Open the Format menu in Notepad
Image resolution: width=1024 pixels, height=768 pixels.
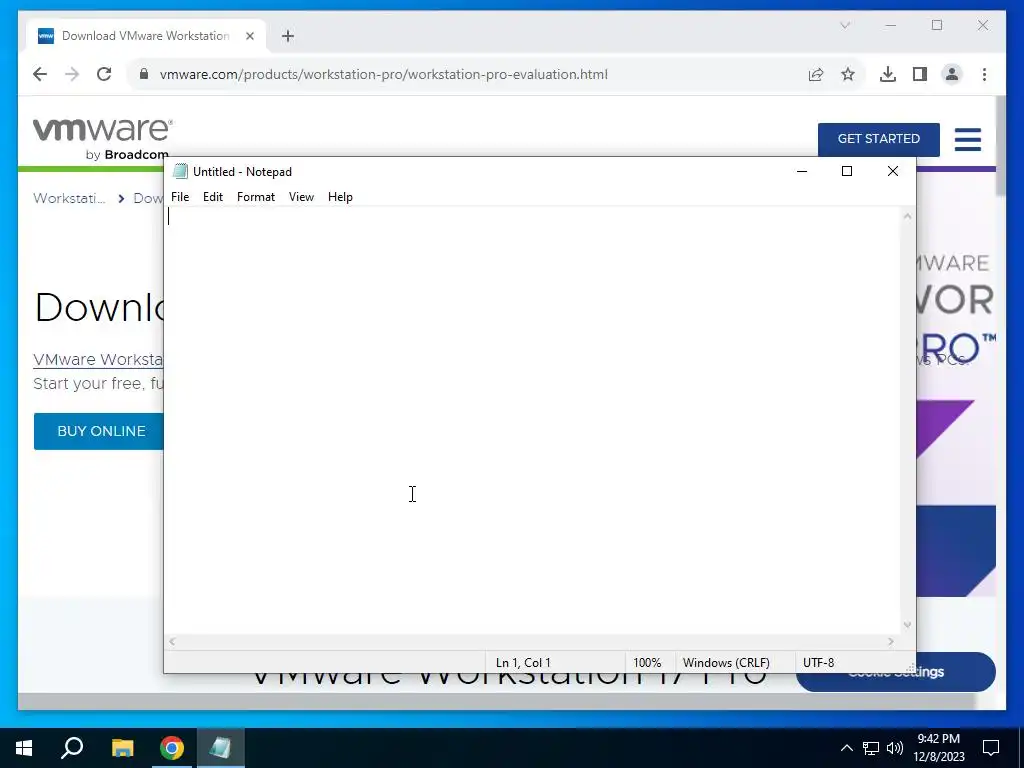click(255, 197)
